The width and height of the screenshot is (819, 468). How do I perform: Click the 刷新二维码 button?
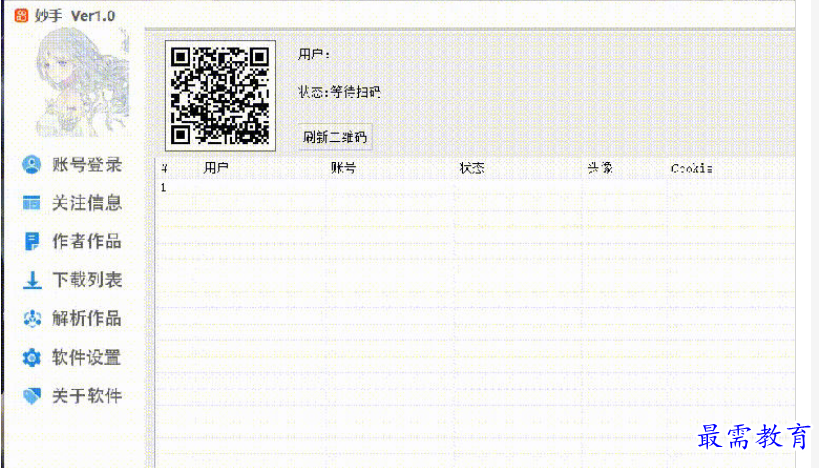(x=335, y=137)
